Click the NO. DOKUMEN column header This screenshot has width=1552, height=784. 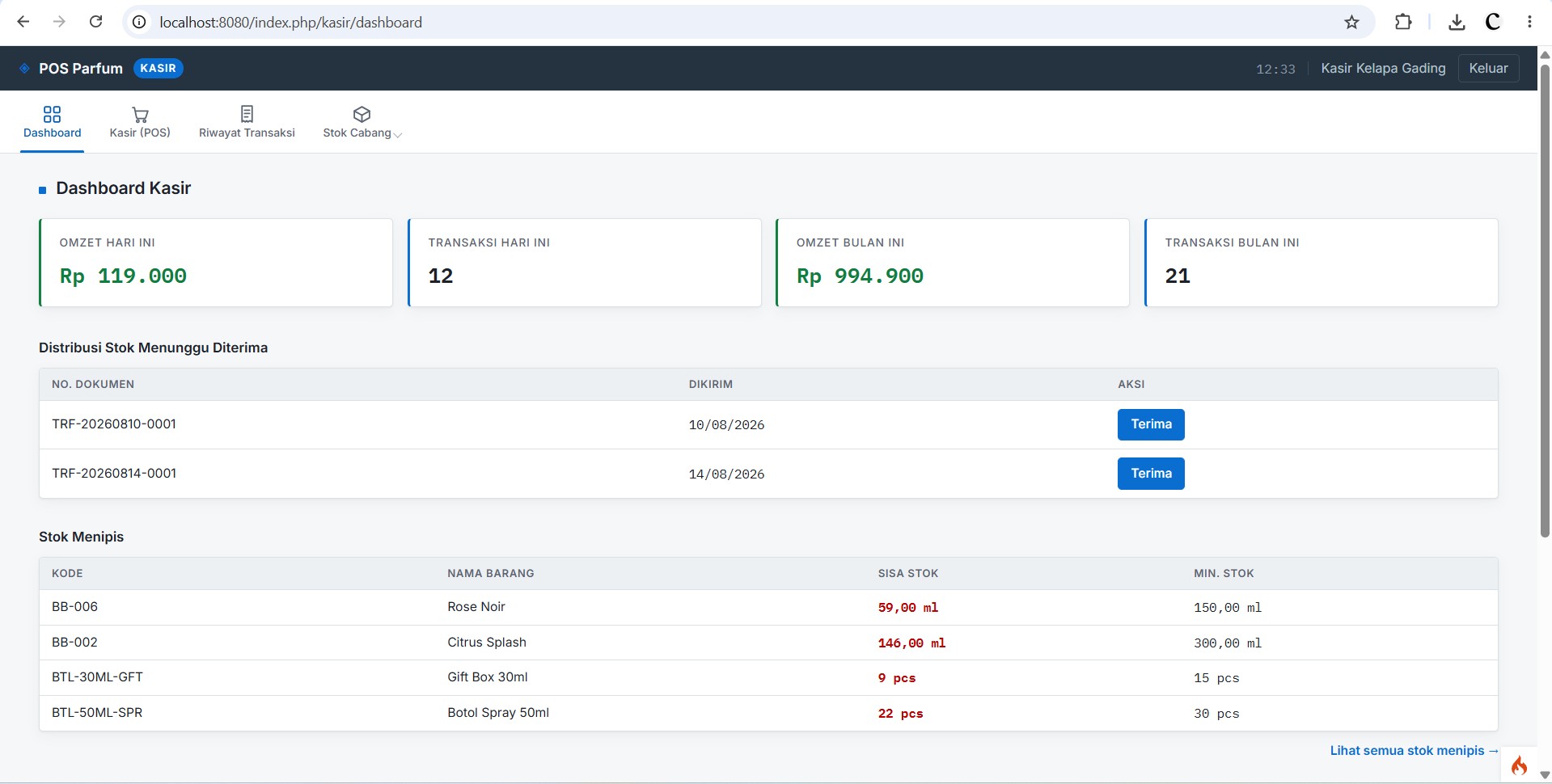93,385
